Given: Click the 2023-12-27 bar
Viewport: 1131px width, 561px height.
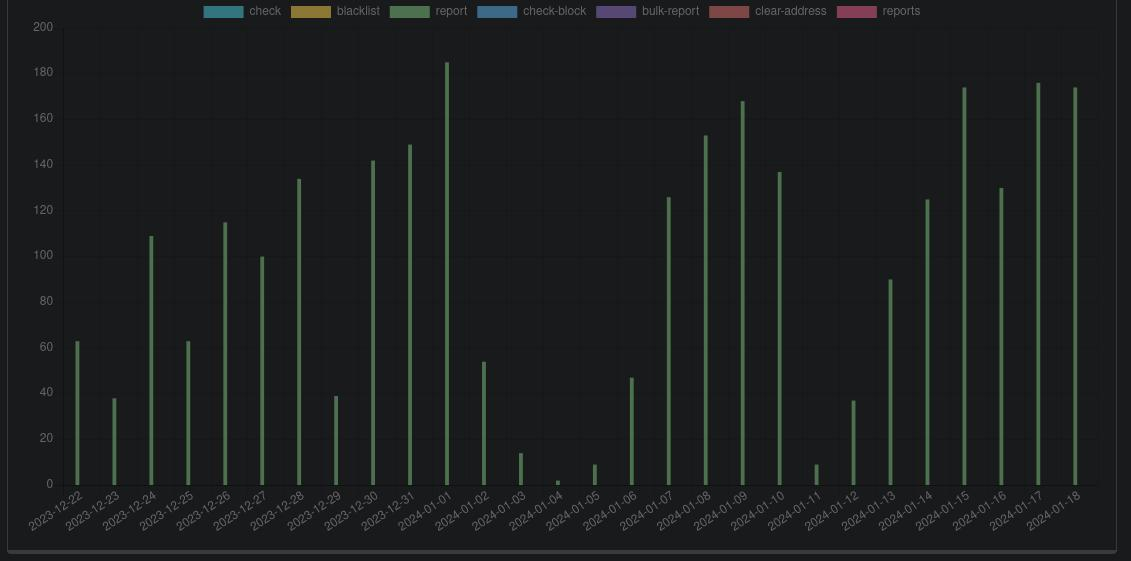Looking at the screenshot, I should coord(262,371).
